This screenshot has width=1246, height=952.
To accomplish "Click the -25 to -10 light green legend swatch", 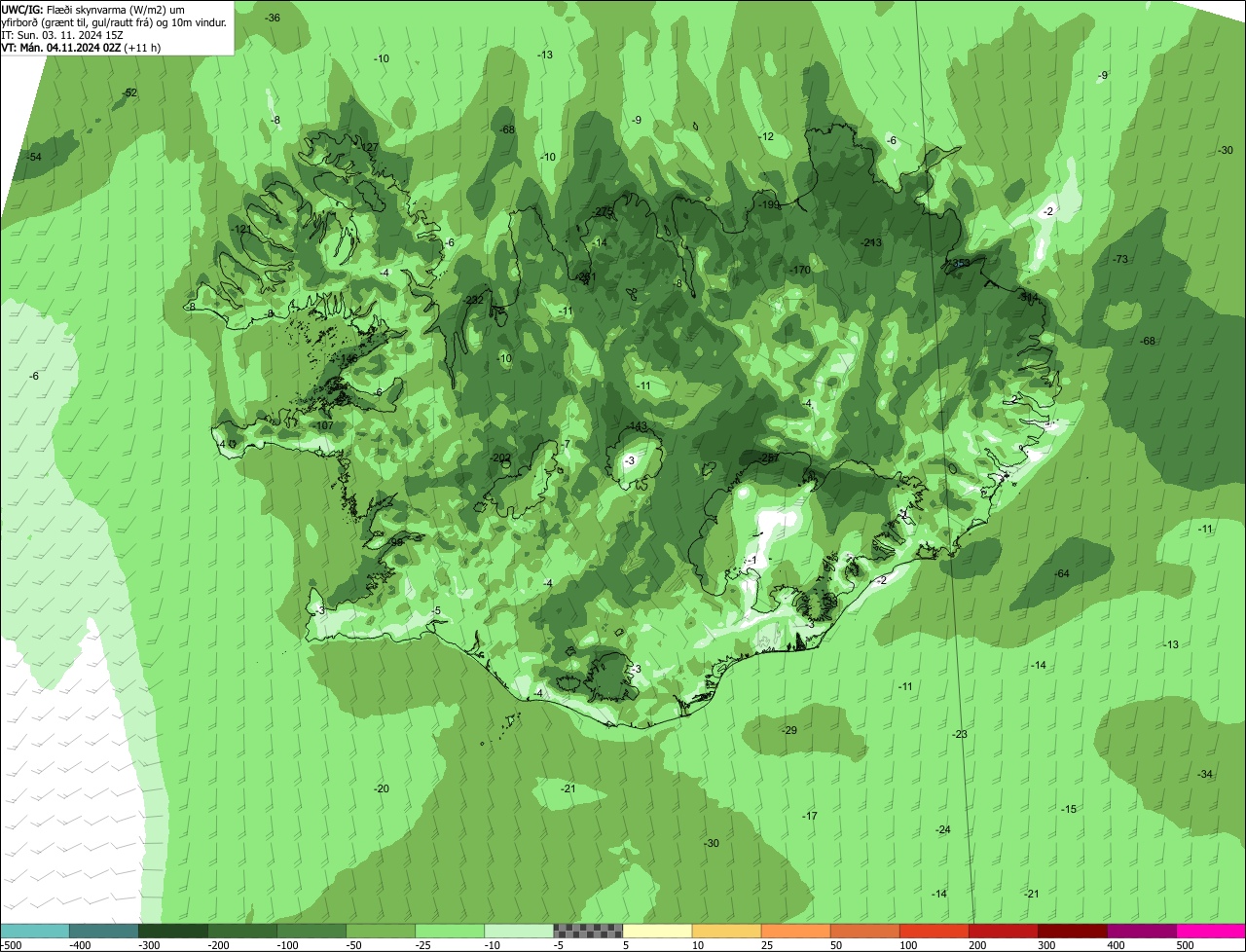I will tap(450, 931).
